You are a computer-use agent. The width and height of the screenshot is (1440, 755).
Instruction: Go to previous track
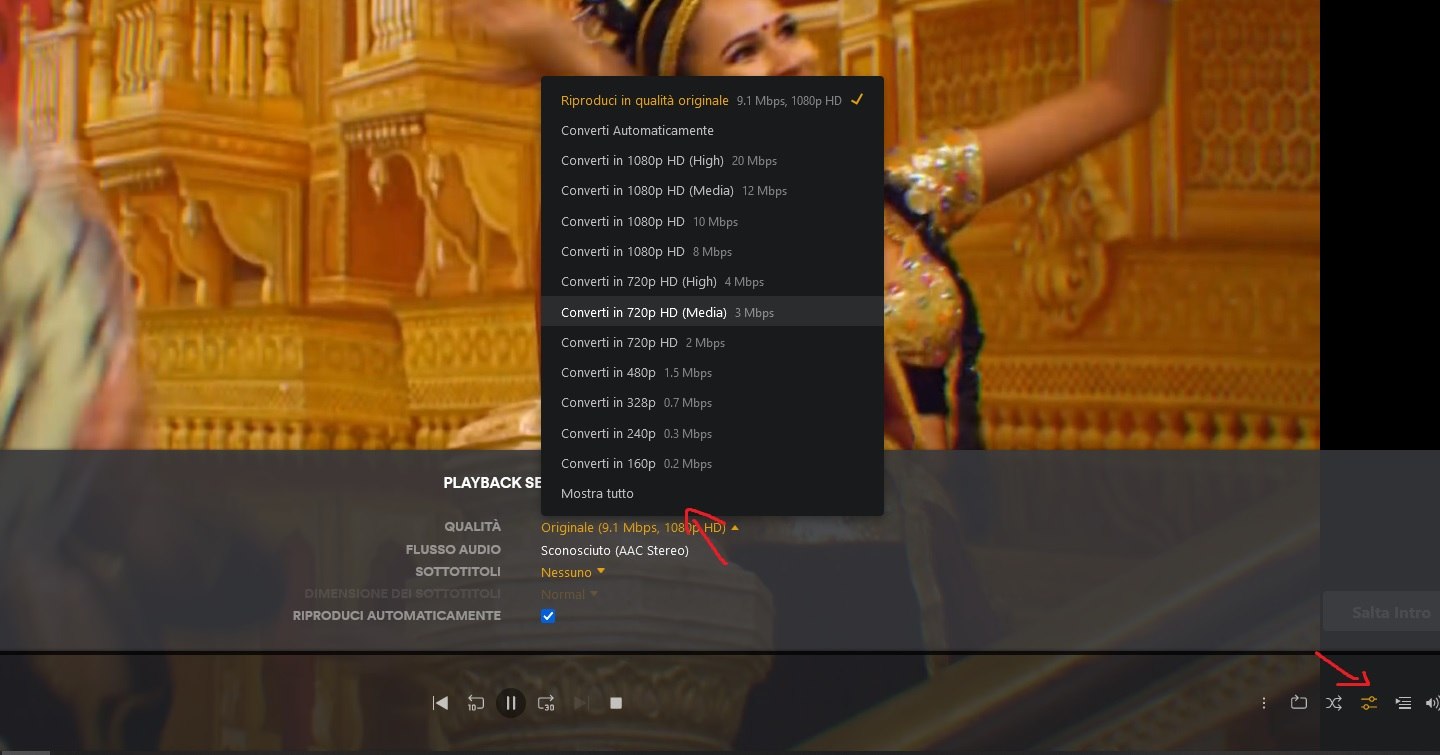click(440, 703)
